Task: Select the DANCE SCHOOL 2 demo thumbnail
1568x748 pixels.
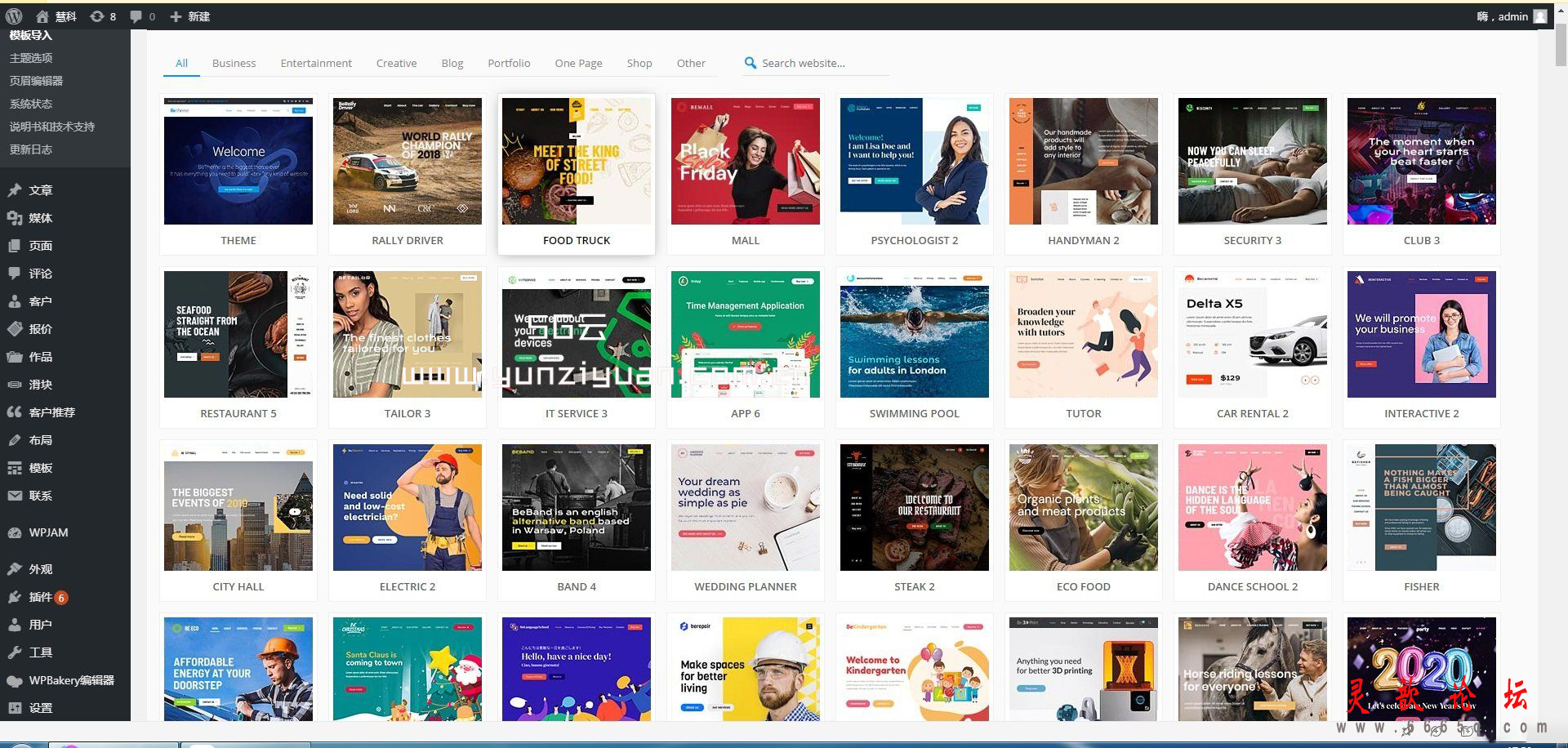Action: click(x=1253, y=507)
